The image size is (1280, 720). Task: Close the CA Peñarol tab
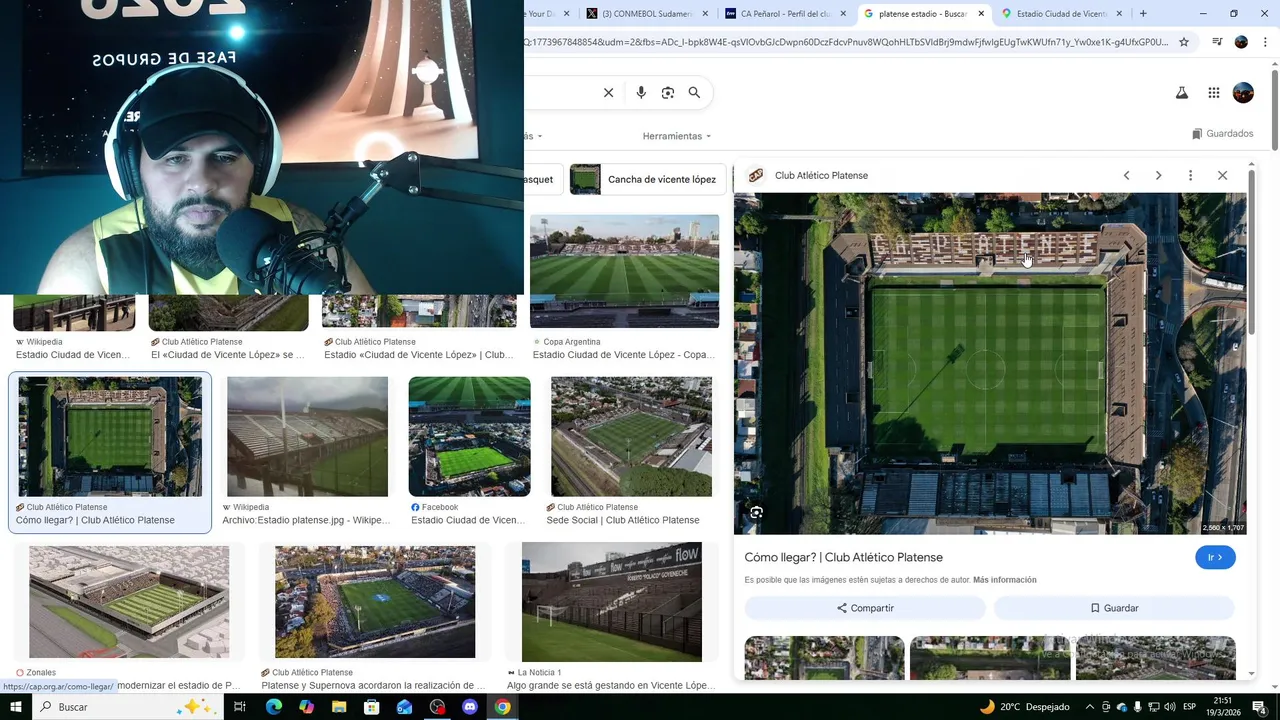843,14
